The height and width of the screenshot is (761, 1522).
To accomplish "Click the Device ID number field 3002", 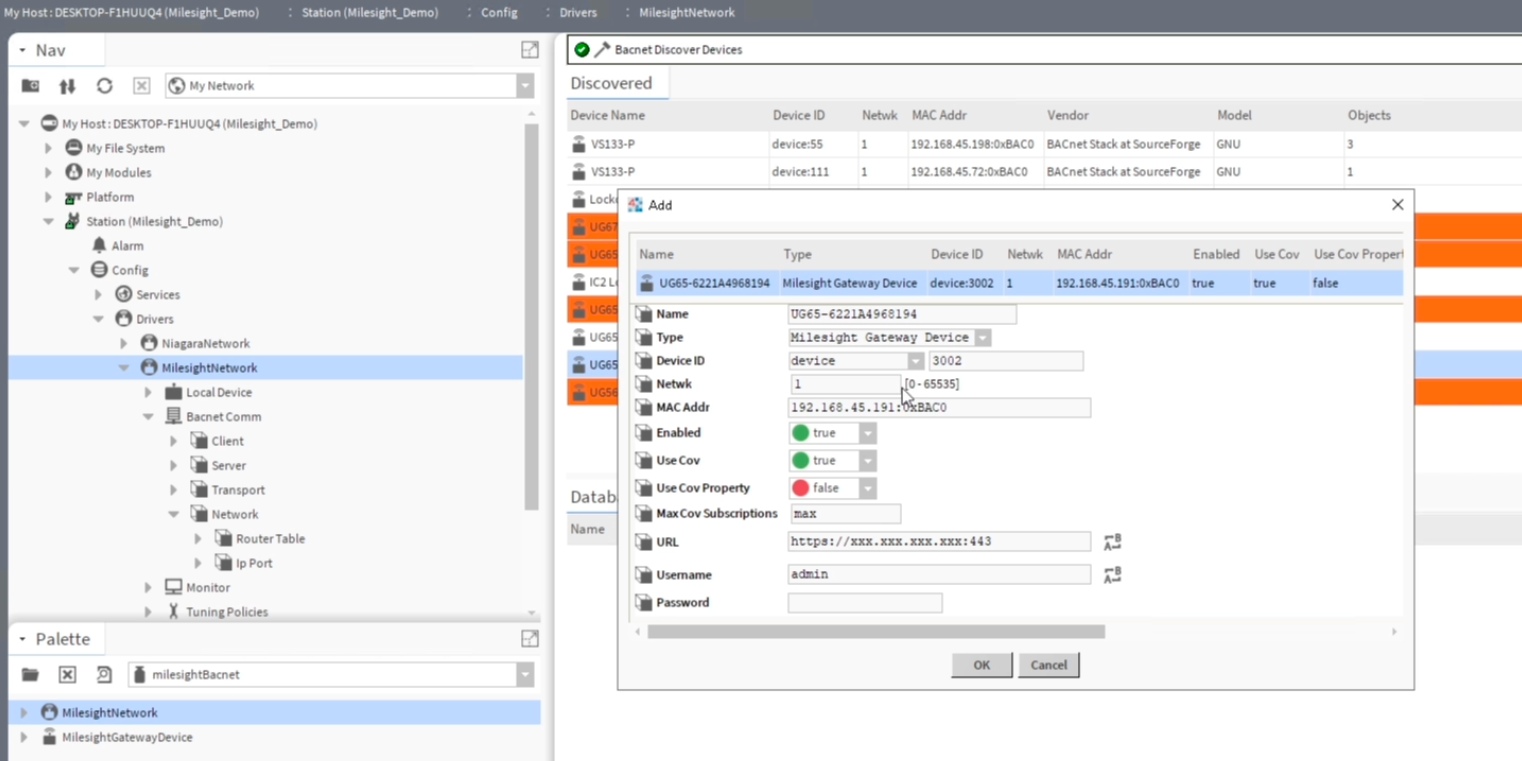I will (1006, 361).
